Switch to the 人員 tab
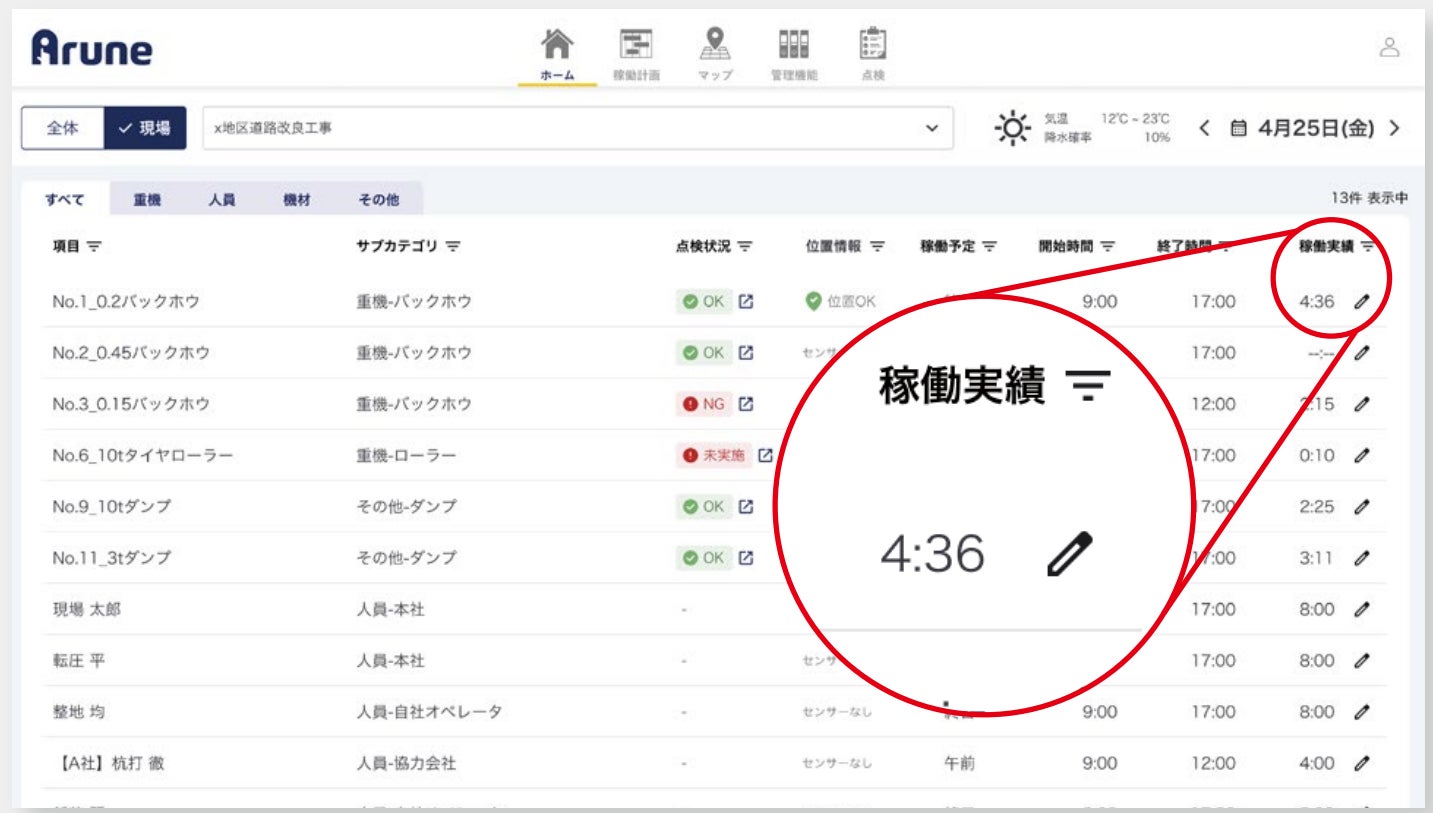The height and width of the screenshot is (813, 1433). [x=222, y=199]
